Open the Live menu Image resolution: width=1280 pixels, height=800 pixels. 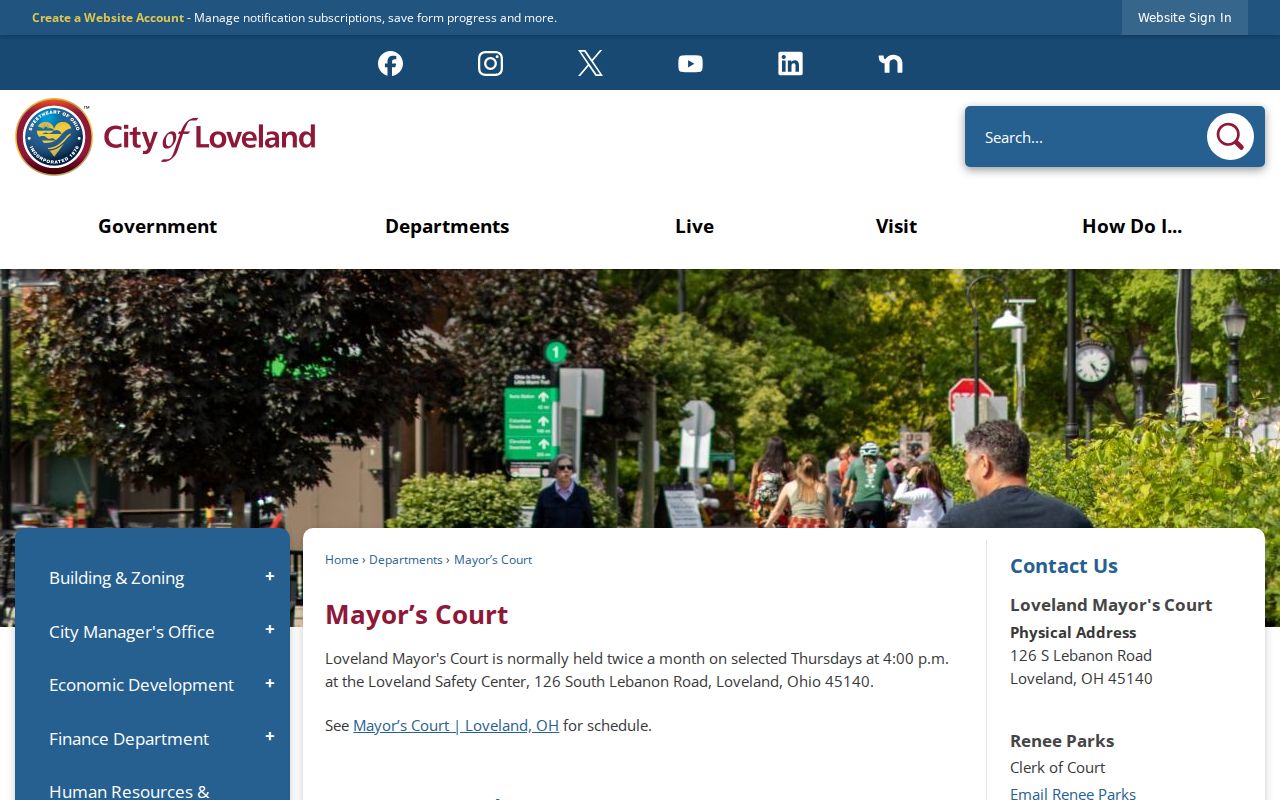point(694,226)
